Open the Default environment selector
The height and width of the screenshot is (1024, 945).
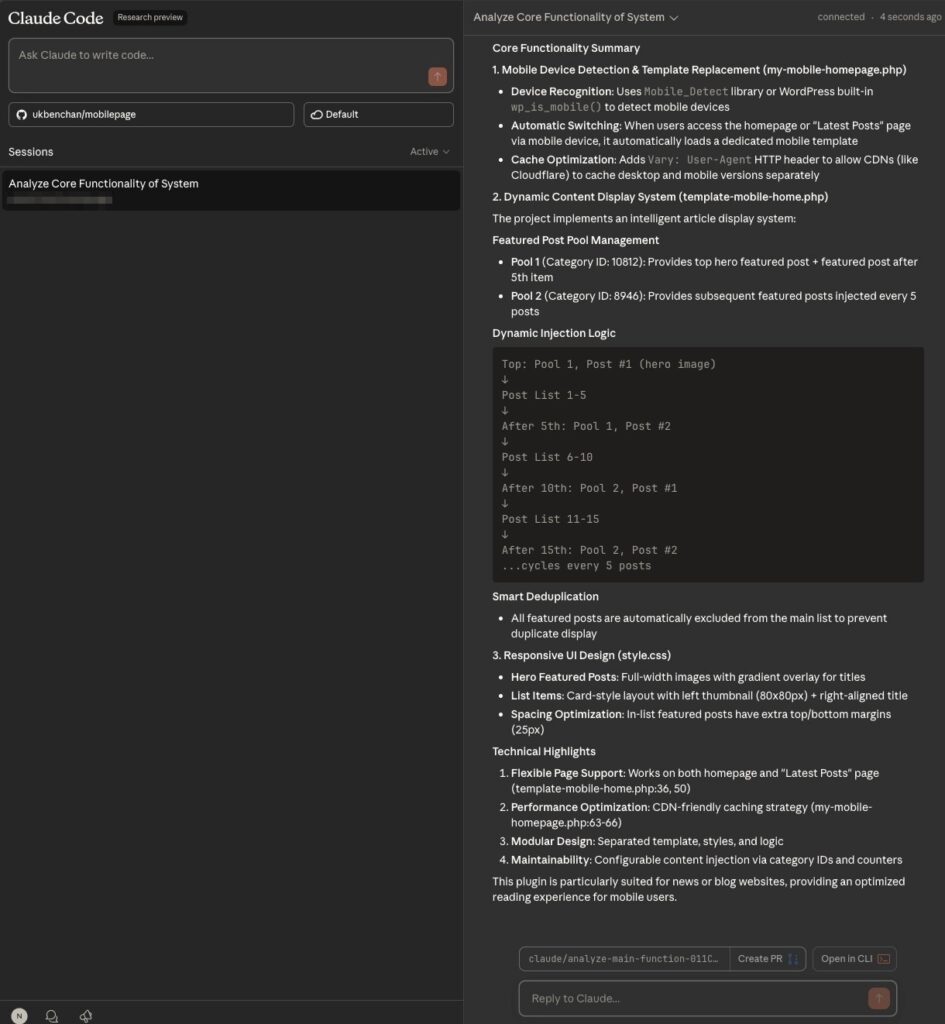pyautogui.click(x=378, y=115)
